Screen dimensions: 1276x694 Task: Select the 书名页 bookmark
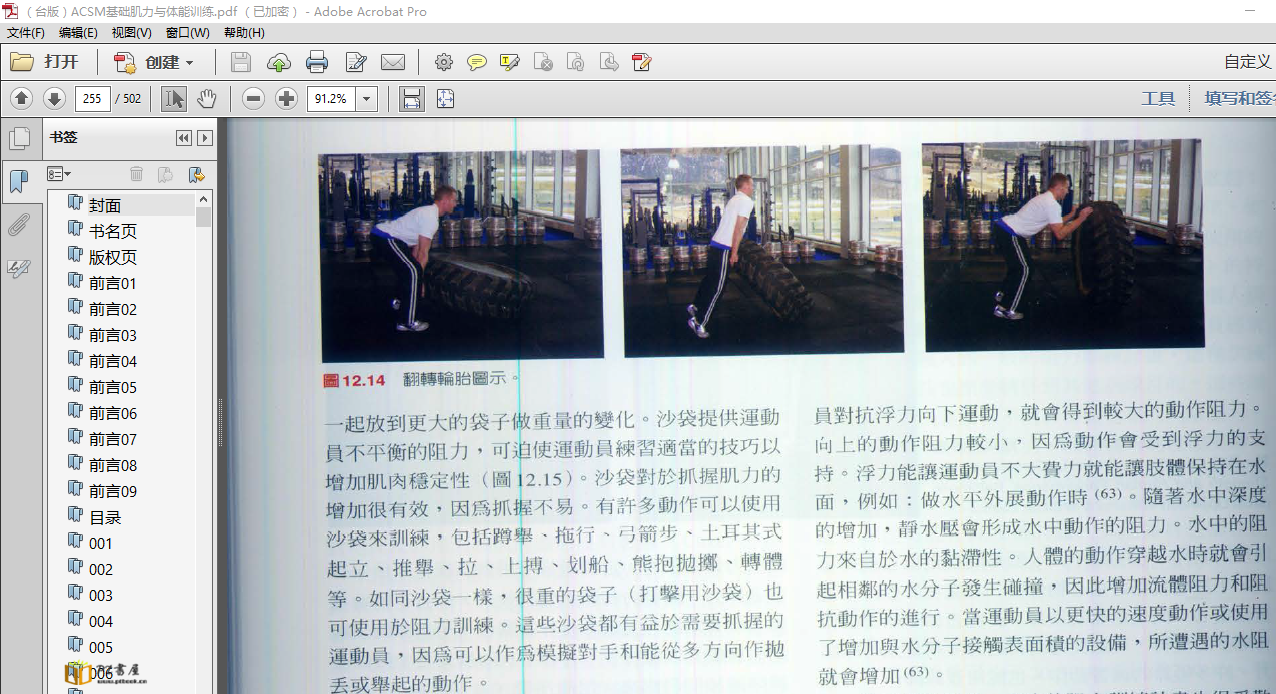click(x=113, y=231)
